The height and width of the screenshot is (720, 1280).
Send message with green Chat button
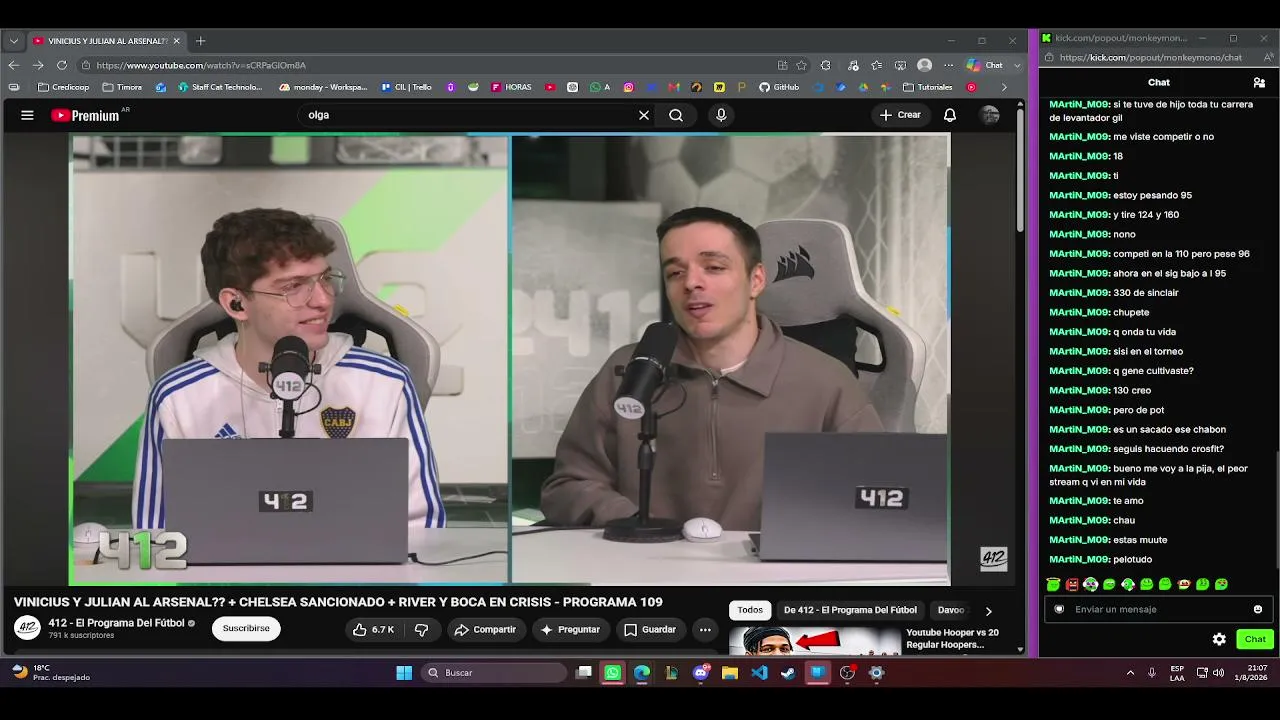(1255, 639)
